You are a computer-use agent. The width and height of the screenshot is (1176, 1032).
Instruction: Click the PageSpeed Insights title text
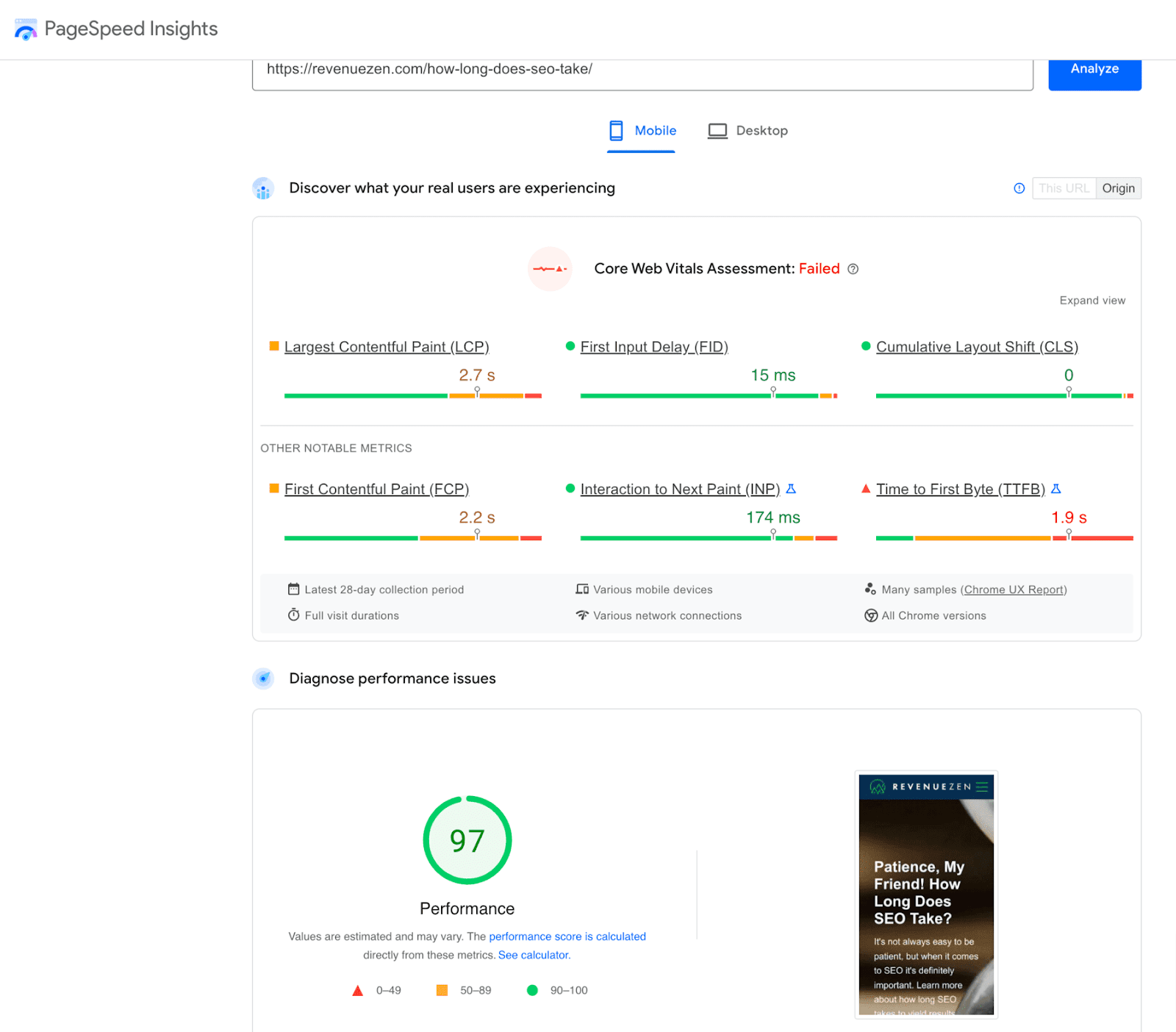131,29
